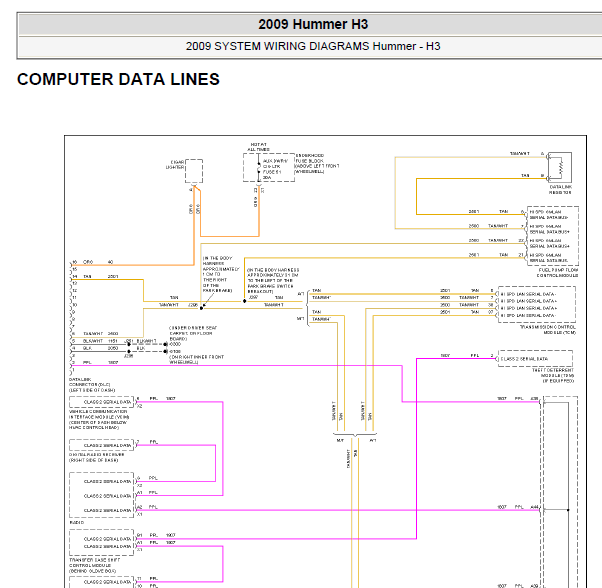
Task: Click the "DATA LINK RESISTOR" label
Action: coord(561,190)
